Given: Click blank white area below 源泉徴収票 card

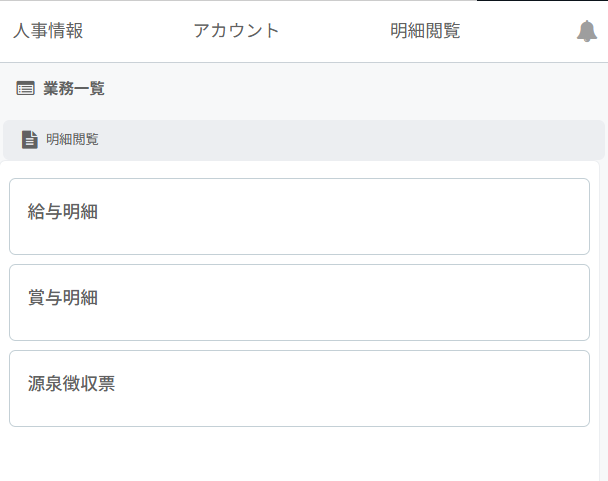Looking at the screenshot, I should coord(299,455).
